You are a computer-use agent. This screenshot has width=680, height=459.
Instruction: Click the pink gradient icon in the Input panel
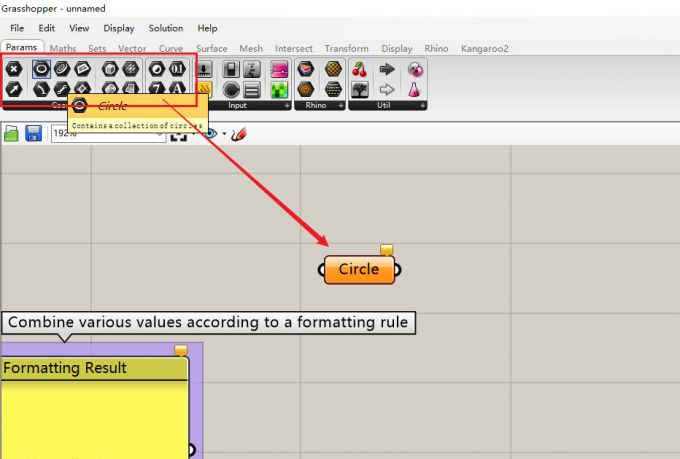click(x=279, y=69)
